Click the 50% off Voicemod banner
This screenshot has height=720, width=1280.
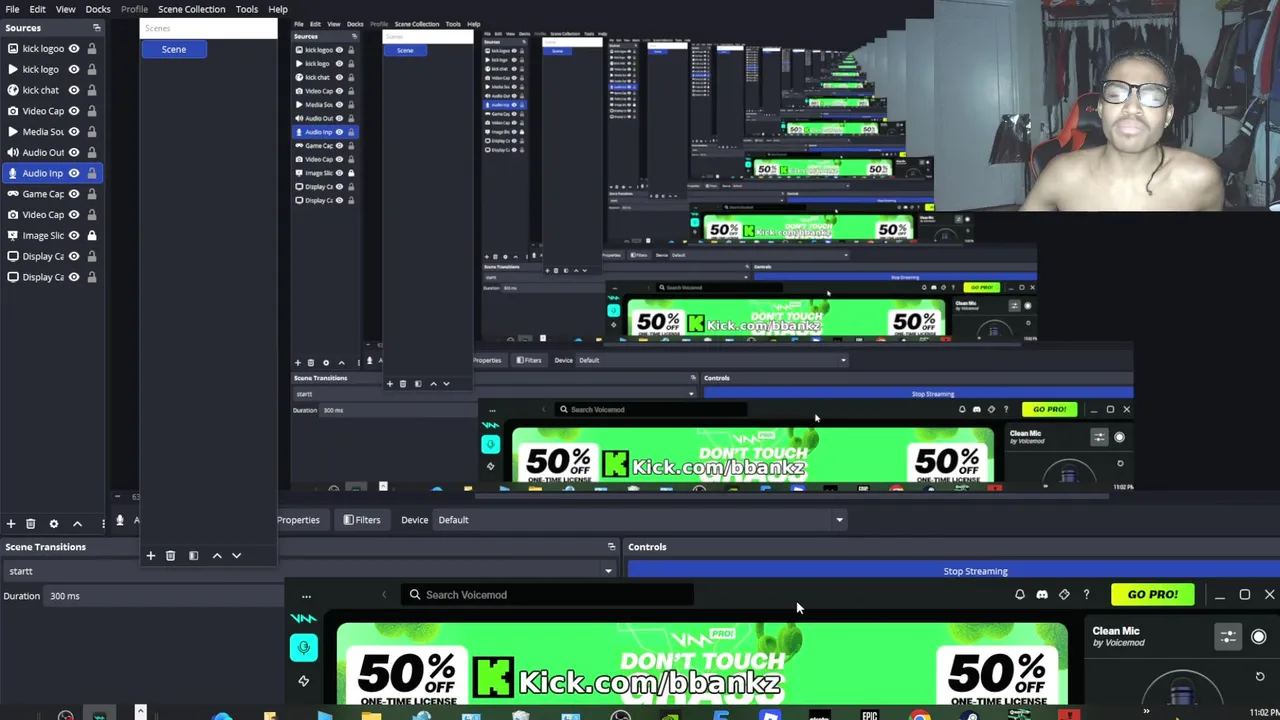[702, 663]
